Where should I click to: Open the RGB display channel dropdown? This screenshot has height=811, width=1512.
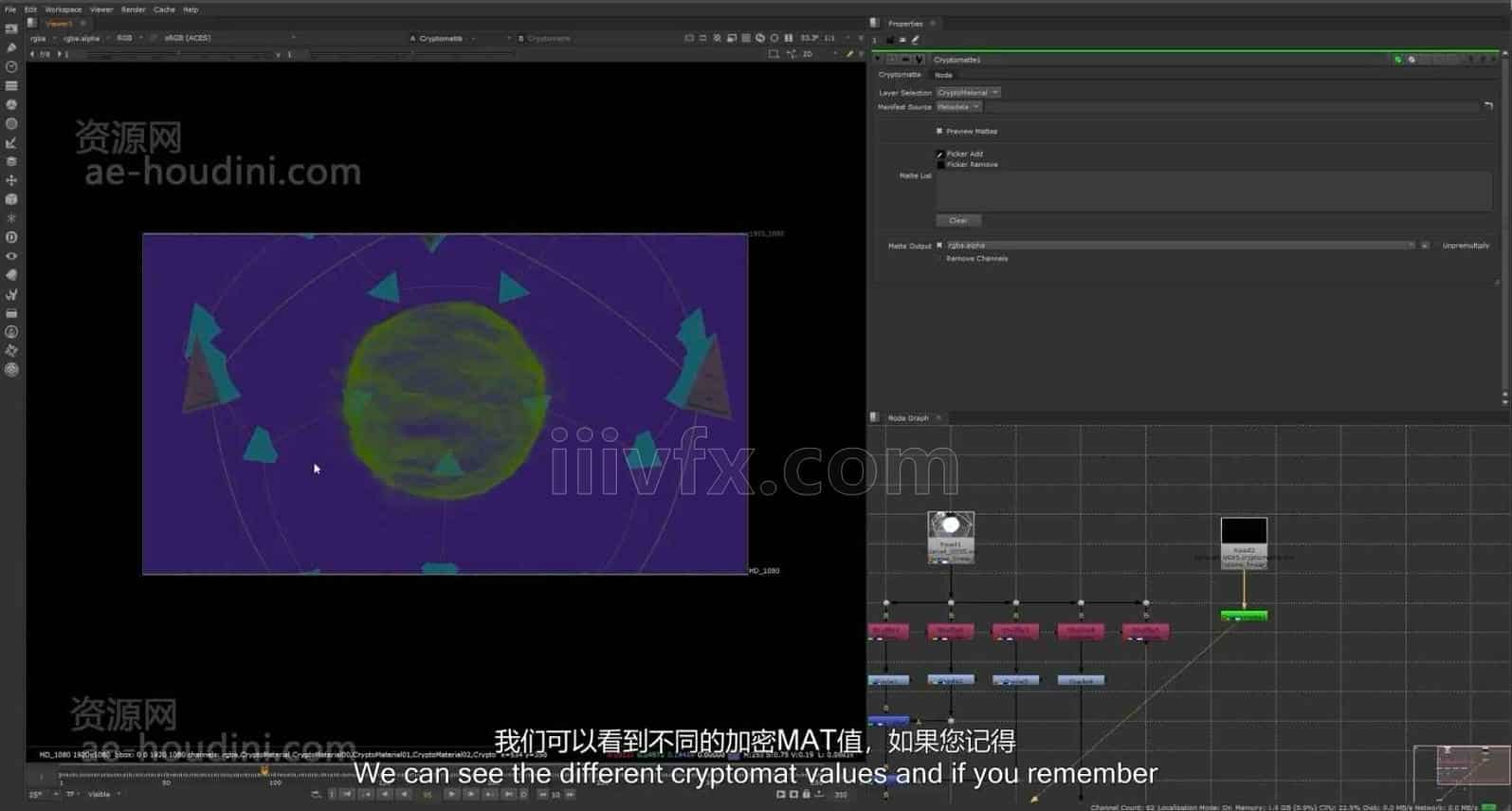tap(129, 39)
